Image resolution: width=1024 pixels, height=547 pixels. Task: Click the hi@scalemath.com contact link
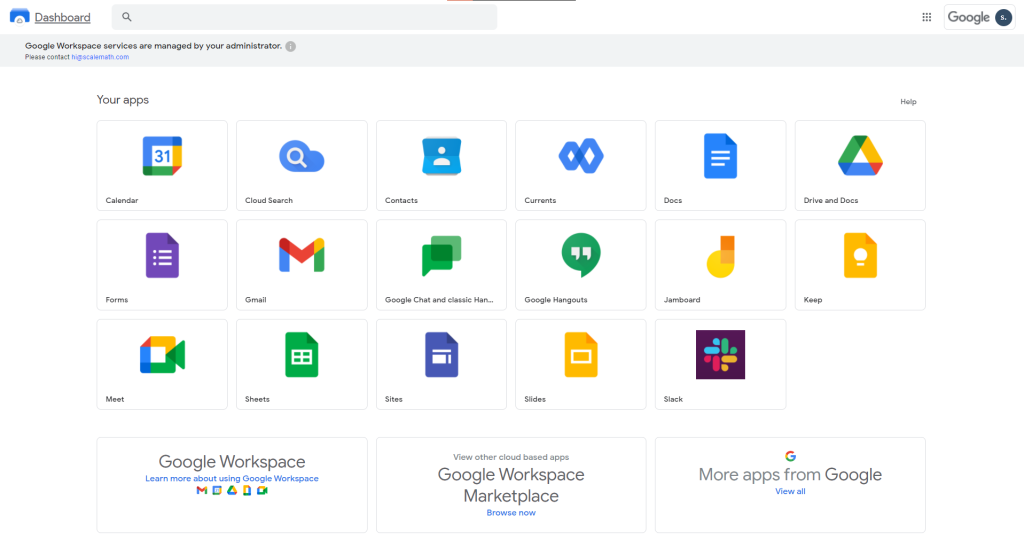[100, 57]
